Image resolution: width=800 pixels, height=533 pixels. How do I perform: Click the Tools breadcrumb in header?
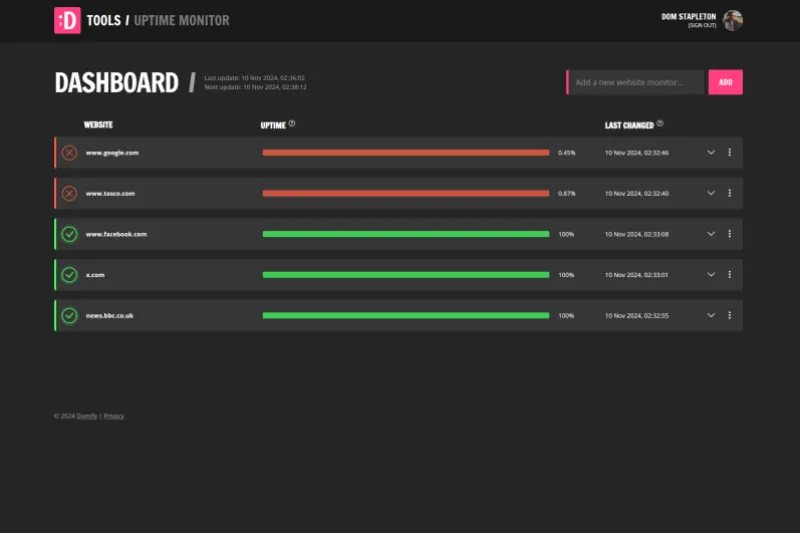tap(103, 21)
